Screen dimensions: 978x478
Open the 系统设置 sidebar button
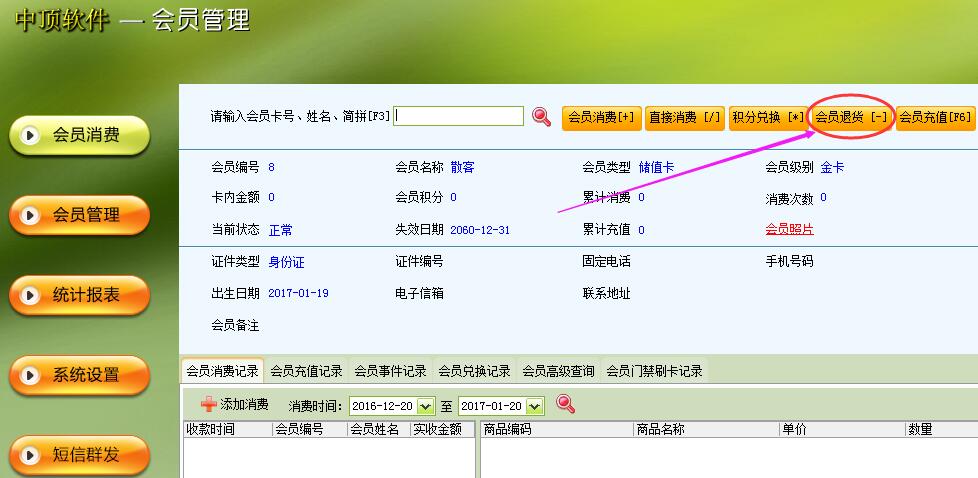click(x=79, y=375)
